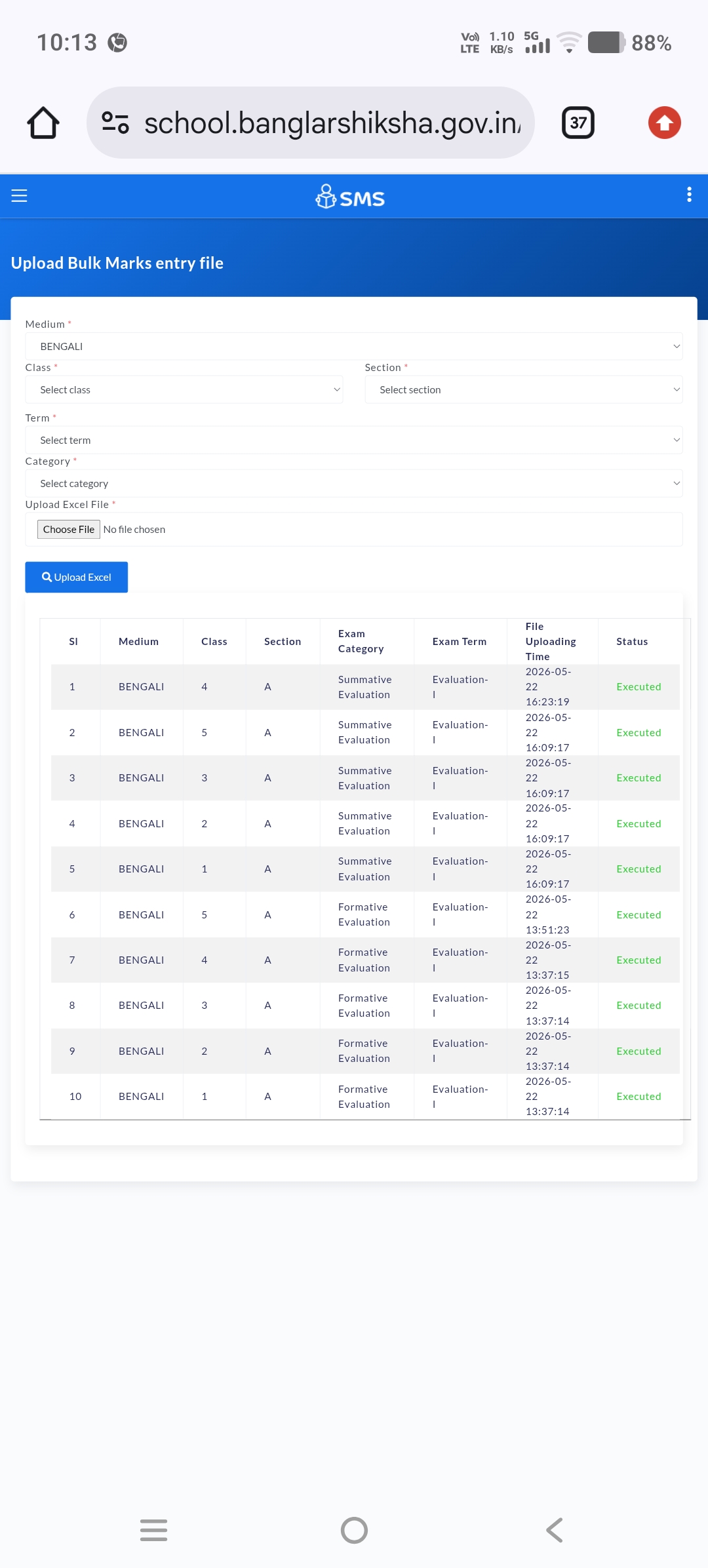Click the No file chosen text
The image size is (708, 1568).
pos(134,529)
